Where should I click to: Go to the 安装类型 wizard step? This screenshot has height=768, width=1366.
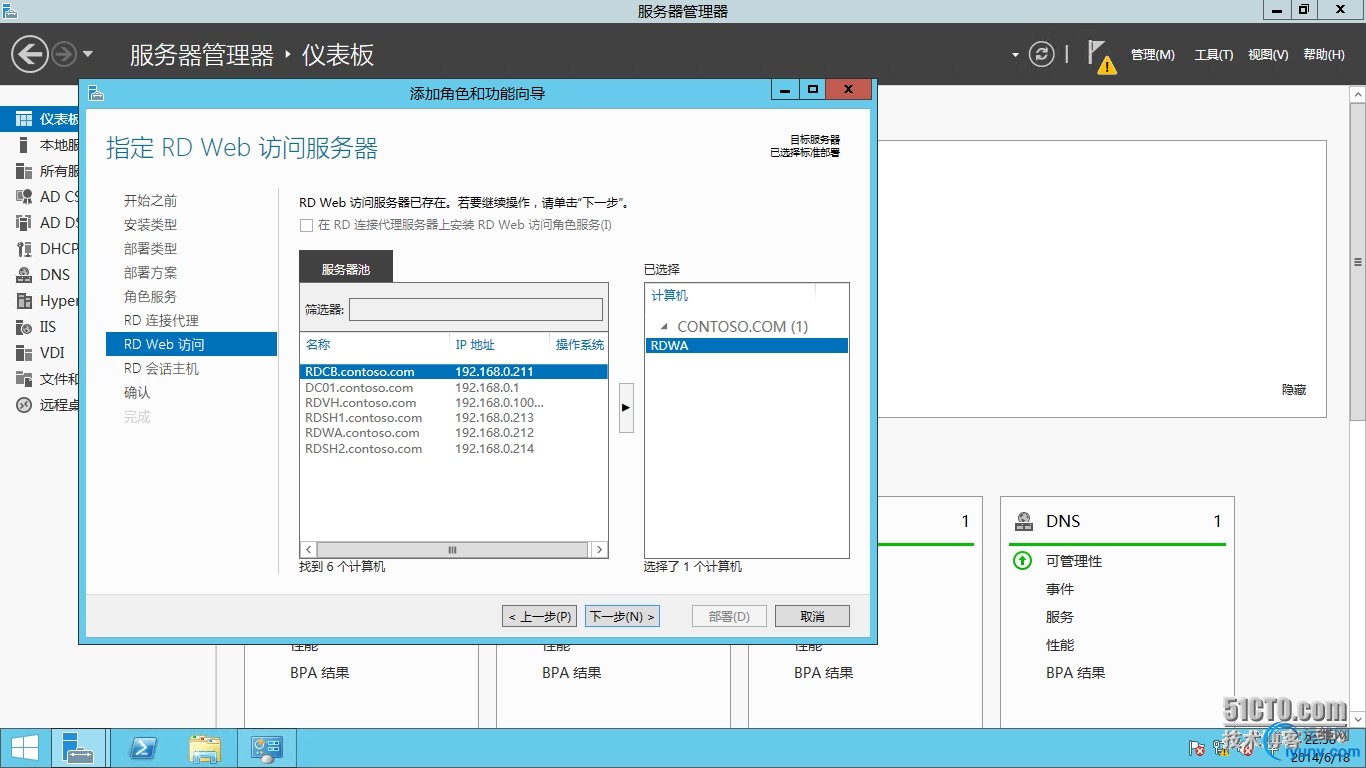[150, 225]
